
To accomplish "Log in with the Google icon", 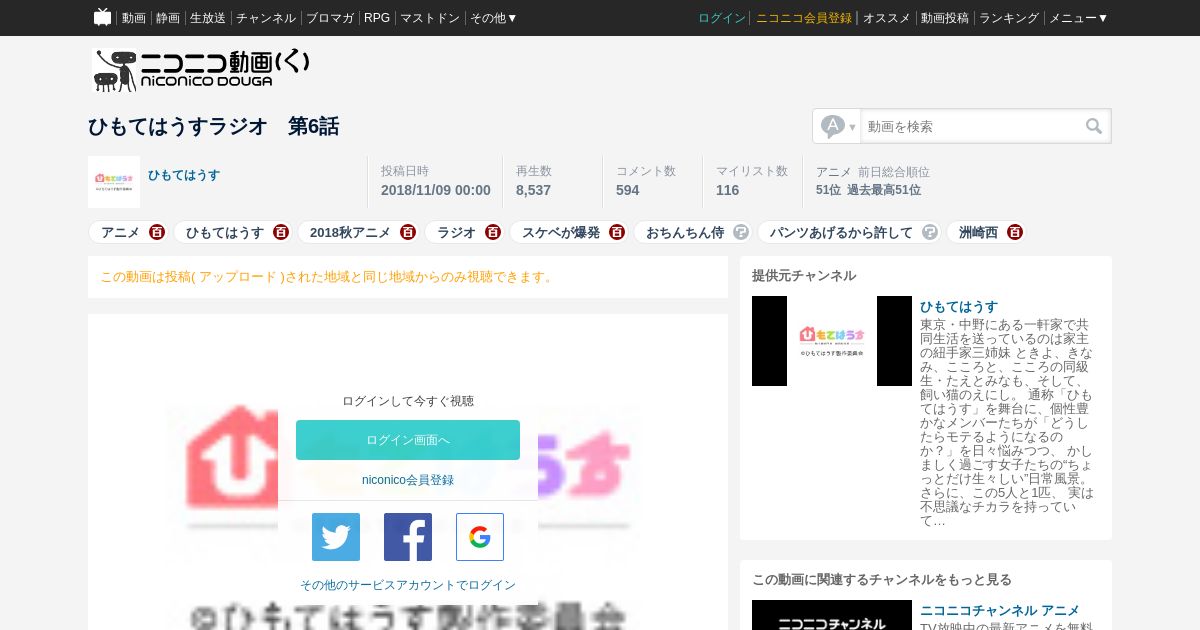I will tap(480, 537).
